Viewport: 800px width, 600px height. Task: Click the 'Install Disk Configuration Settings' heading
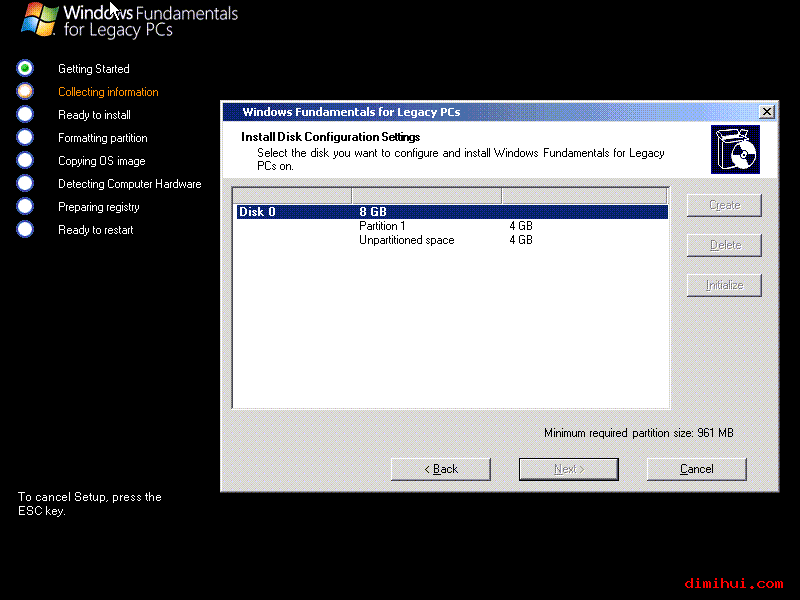(x=331, y=137)
